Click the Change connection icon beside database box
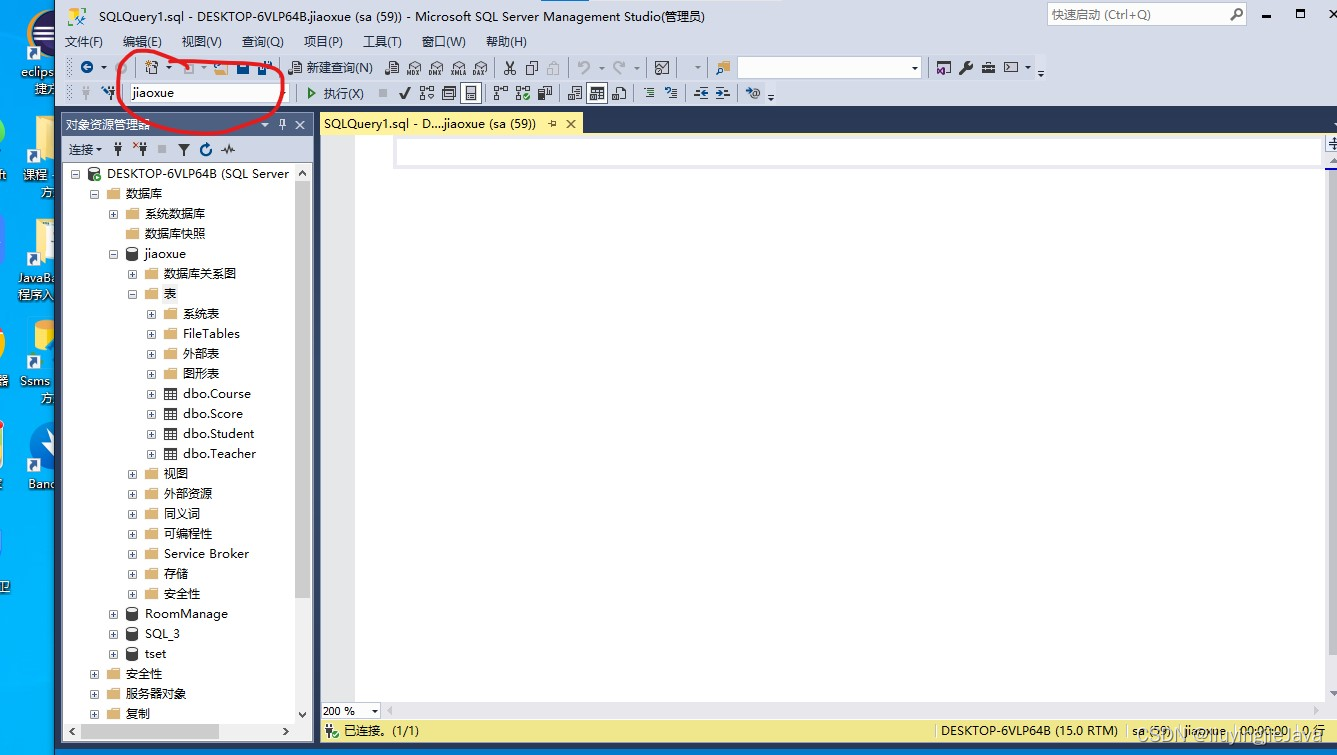 [x=109, y=93]
